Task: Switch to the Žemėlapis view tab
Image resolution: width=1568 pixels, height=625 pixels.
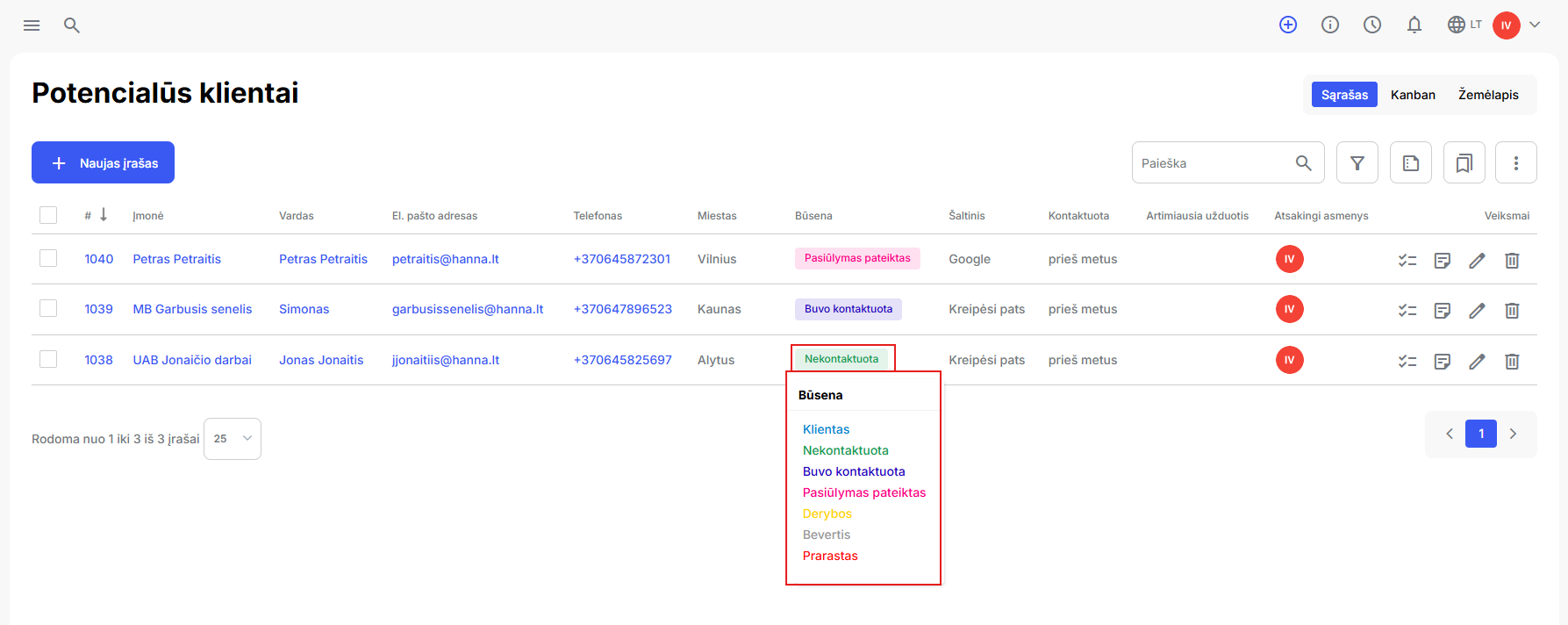Action: pyautogui.click(x=1488, y=95)
